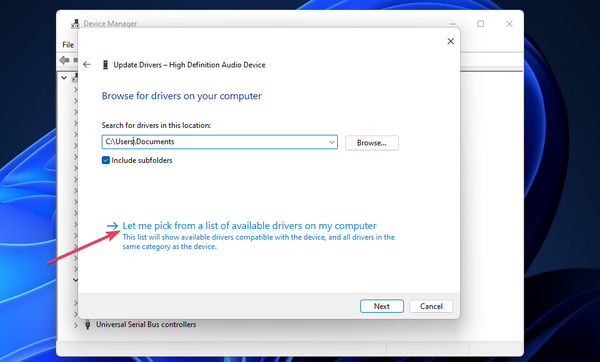The width and height of the screenshot is (600, 362).
Task: Close the Device Manager window
Action: click(x=509, y=24)
